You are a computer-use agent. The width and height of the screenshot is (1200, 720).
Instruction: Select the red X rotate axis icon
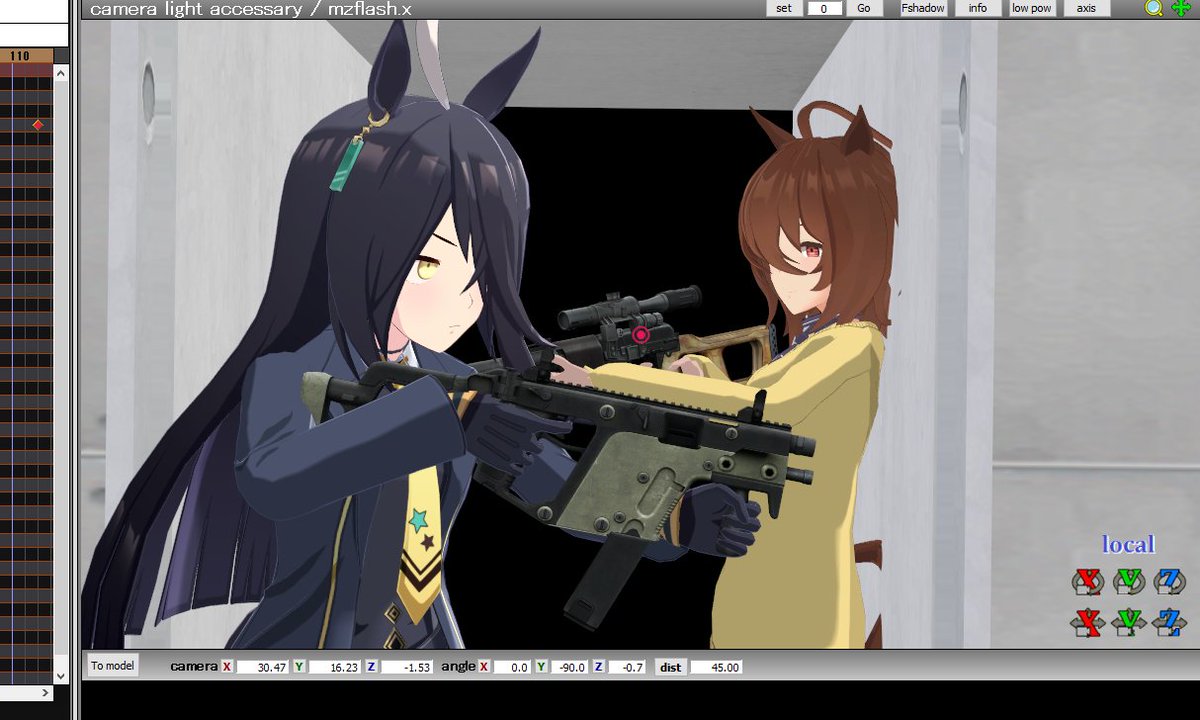click(1086, 582)
